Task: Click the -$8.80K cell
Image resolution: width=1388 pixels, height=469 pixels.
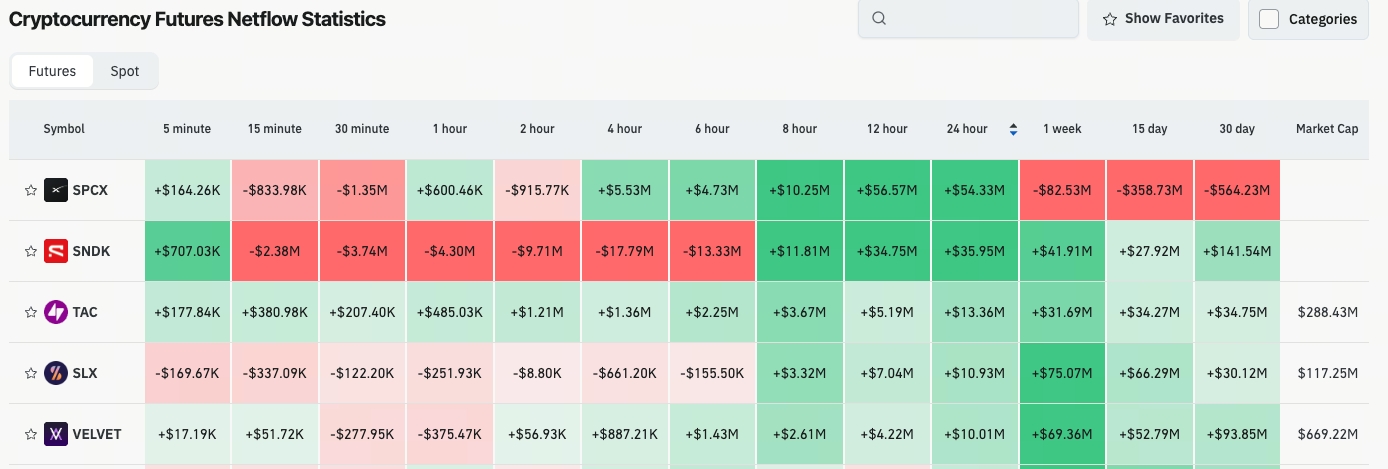Action: pos(537,373)
